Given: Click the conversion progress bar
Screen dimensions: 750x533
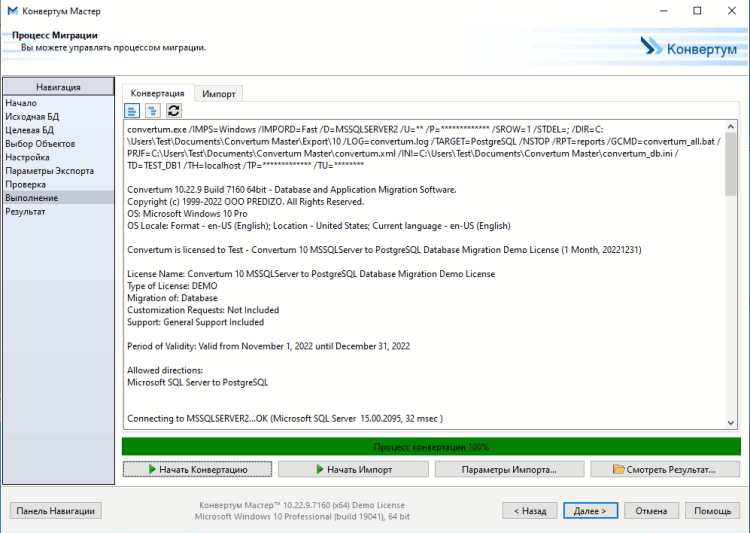Looking at the screenshot, I should coord(431,447).
